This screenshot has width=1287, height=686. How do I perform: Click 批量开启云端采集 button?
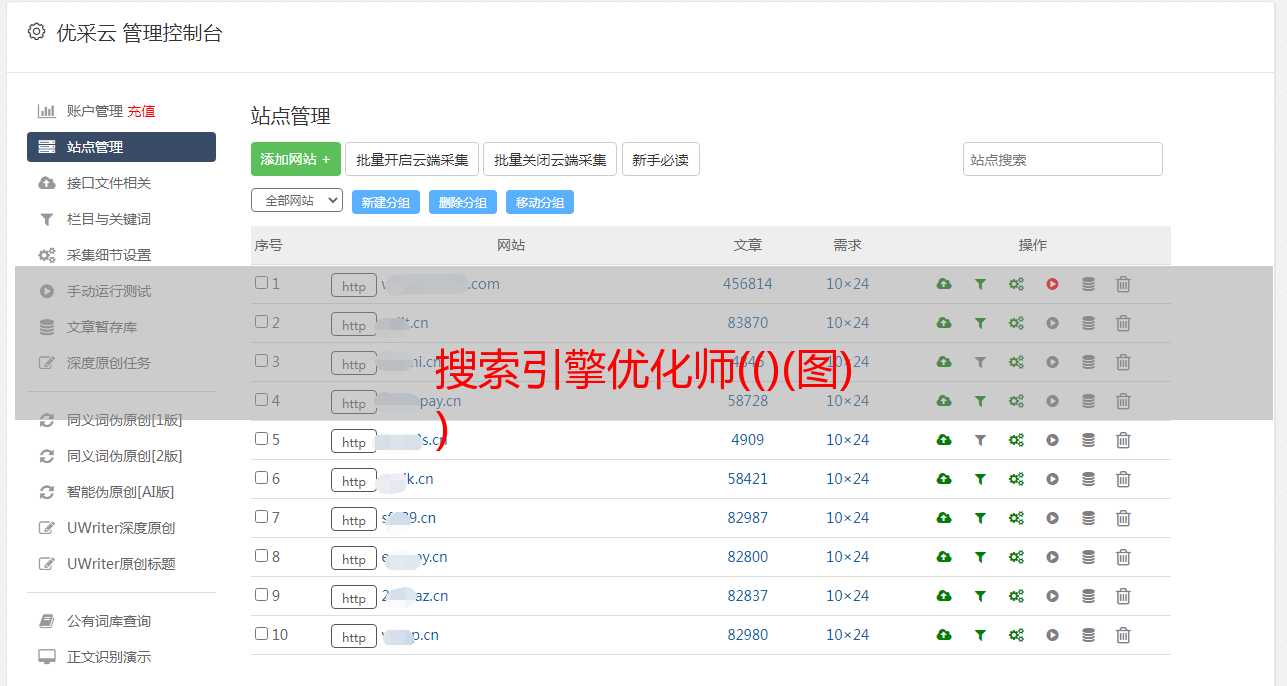412,159
